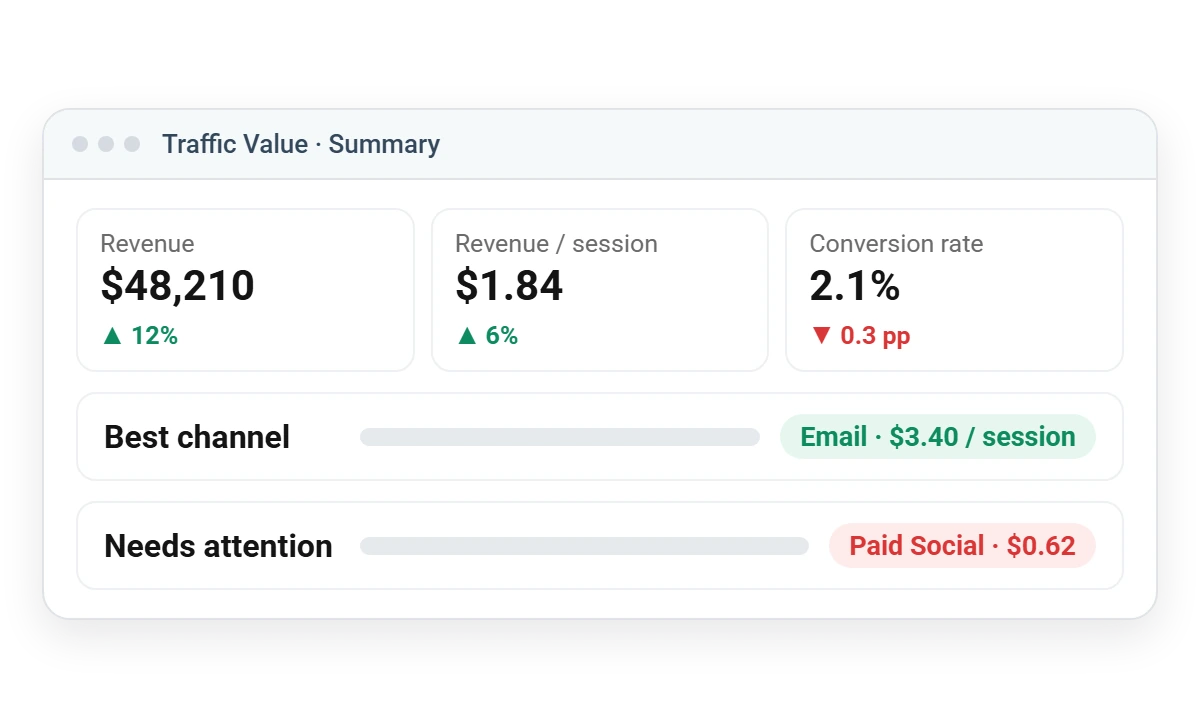Select the Best channel row label
Viewport: 1200px width, 728px height.
click(x=197, y=437)
